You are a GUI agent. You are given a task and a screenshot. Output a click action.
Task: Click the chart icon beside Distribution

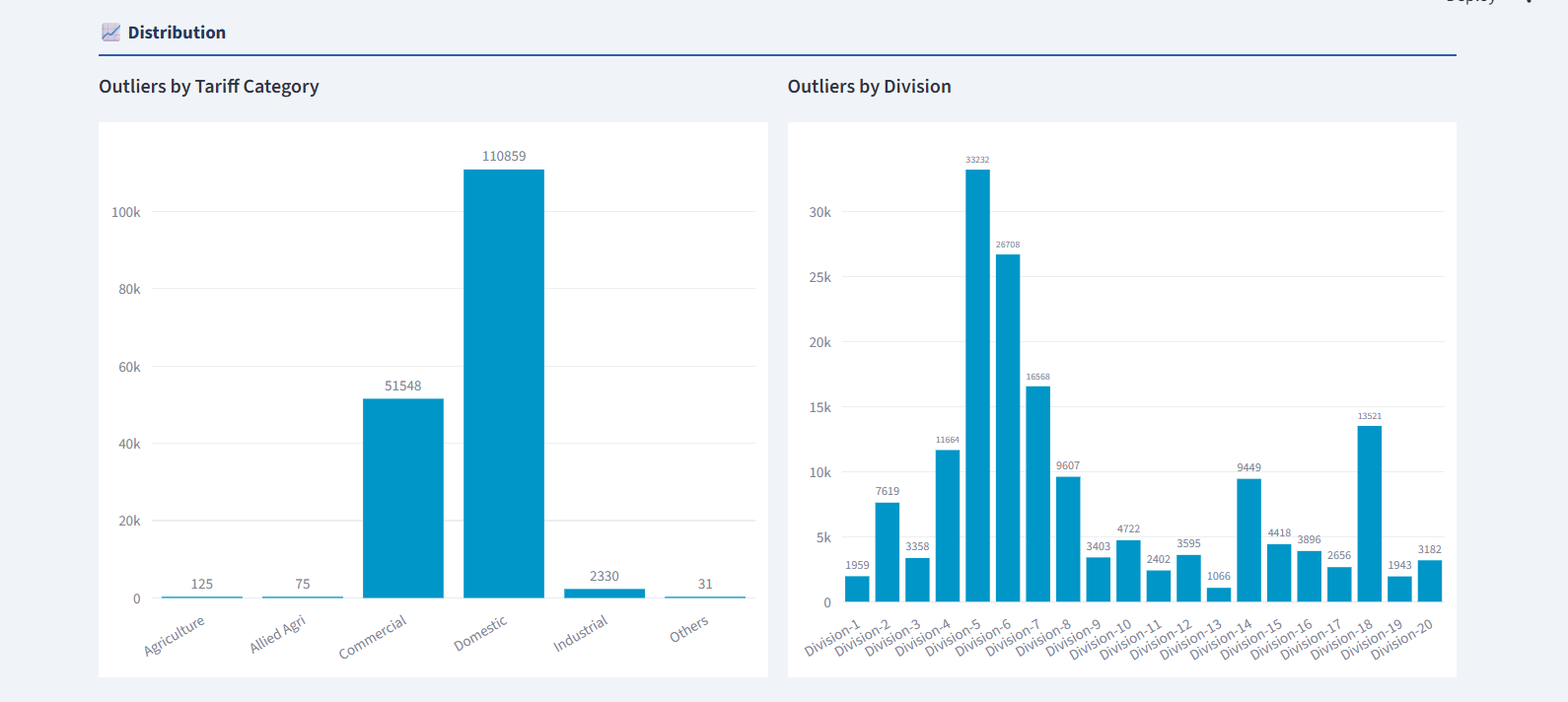(x=110, y=33)
